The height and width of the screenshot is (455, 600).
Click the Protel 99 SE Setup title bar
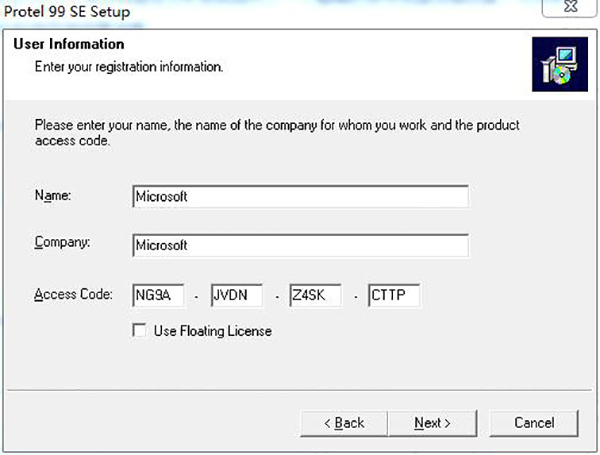pyautogui.click(x=250, y=10)
